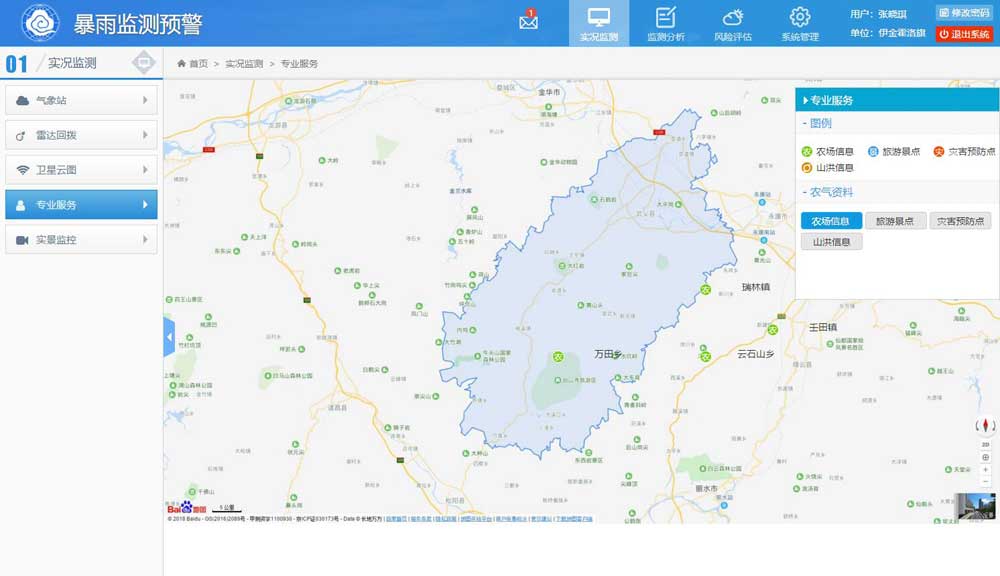Image resolution: width=1000 pixels, height=576 pixels.
Task: Click the farm marker near 万田乡
Action: 559,356
